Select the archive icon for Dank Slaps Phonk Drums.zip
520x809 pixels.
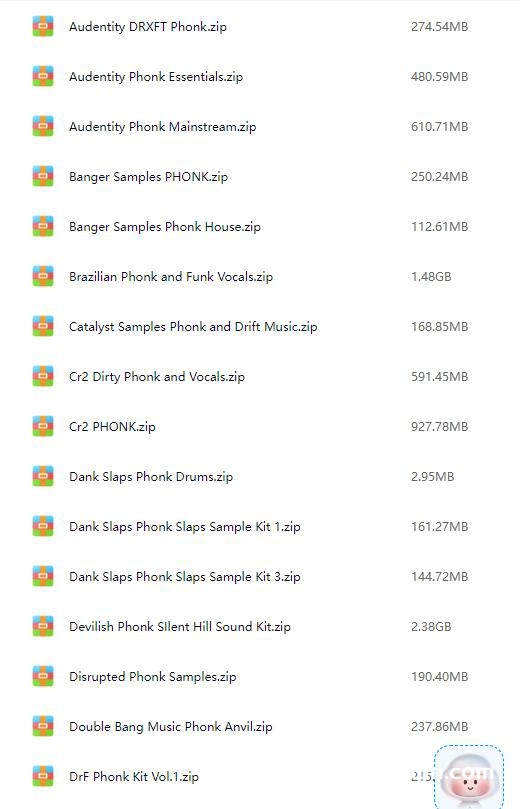tap(43, 477)
